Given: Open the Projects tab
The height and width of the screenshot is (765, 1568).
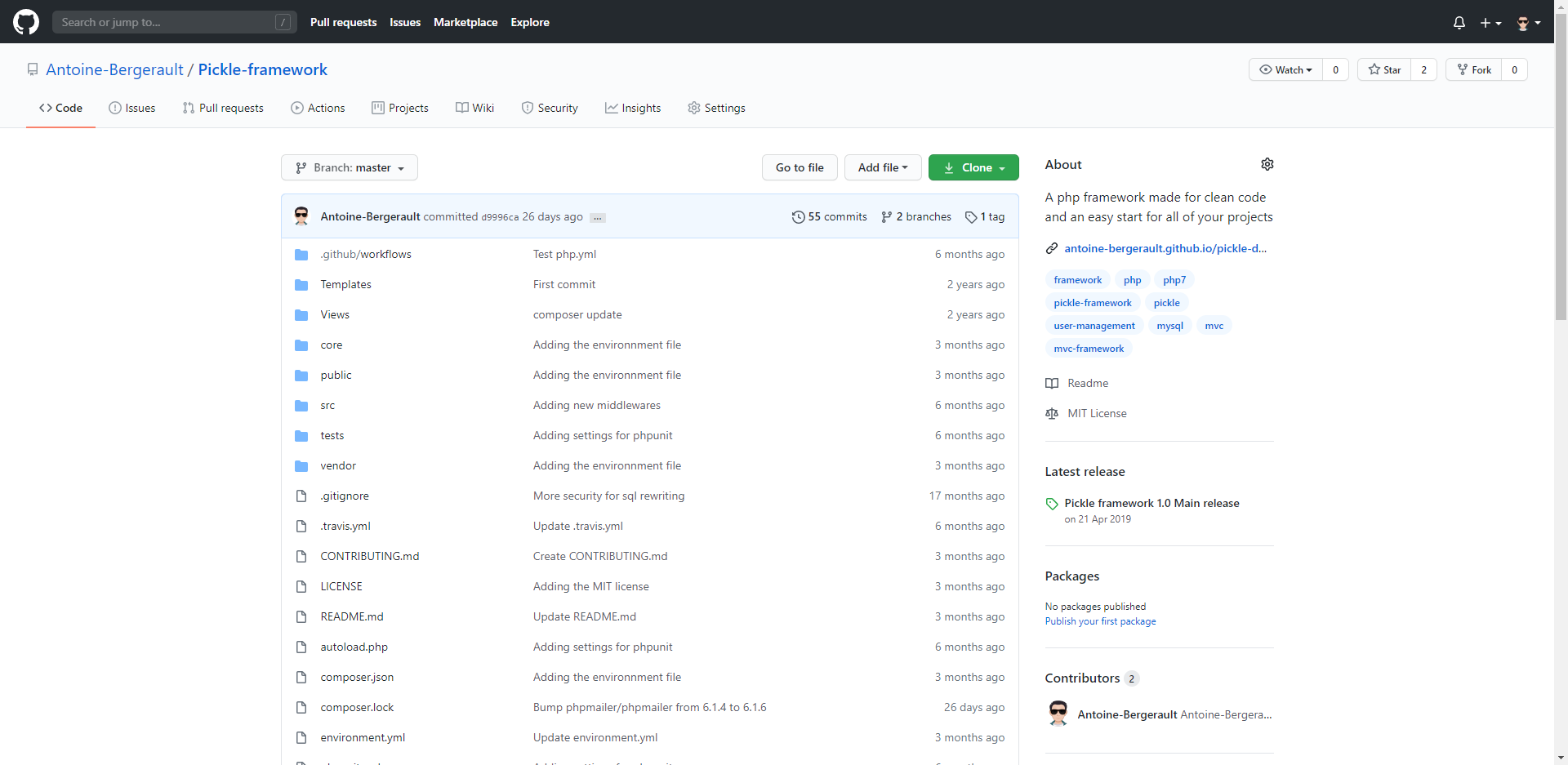Looking at the screenshot, I should 400,108.
